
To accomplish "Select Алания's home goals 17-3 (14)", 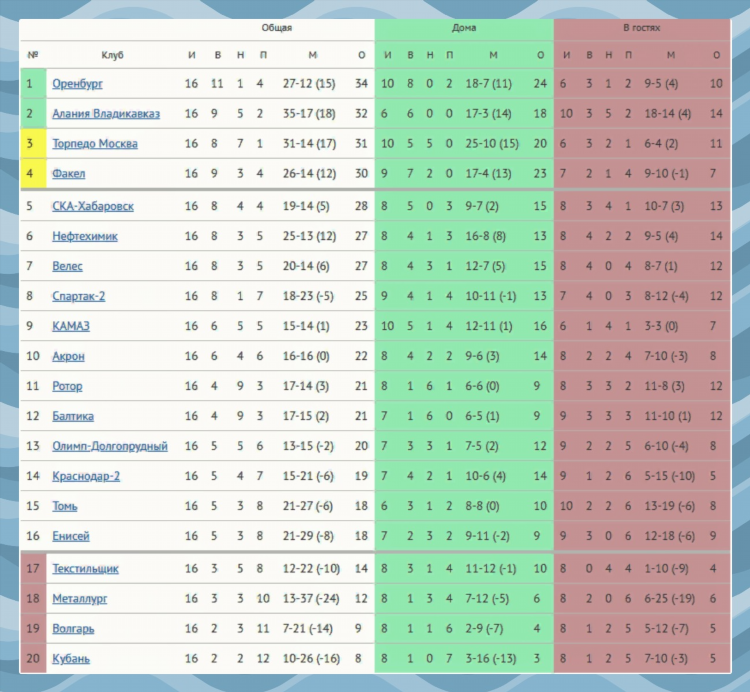I will (x=488, y=114).
